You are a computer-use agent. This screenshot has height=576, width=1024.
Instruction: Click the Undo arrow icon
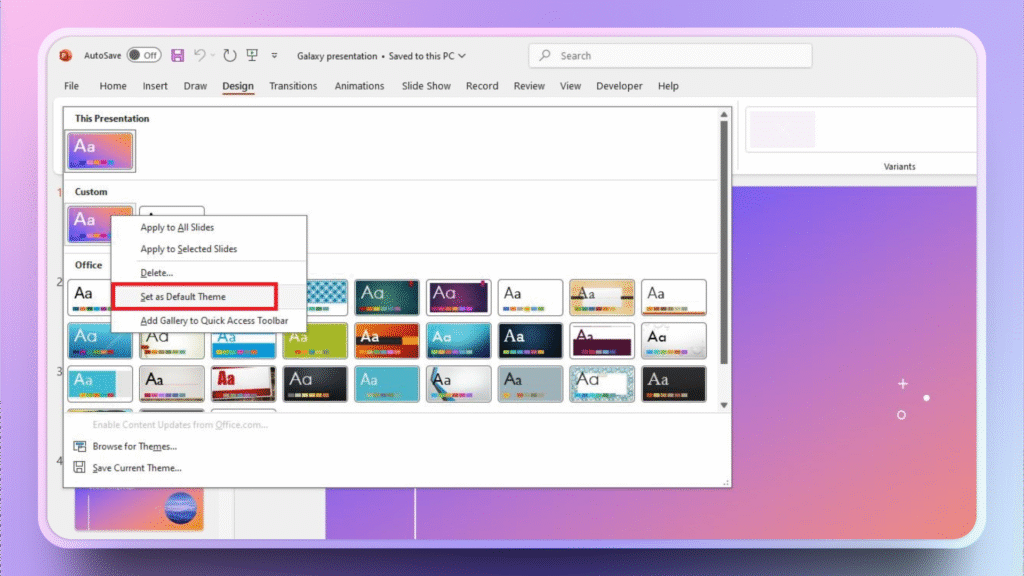point(200,56)
